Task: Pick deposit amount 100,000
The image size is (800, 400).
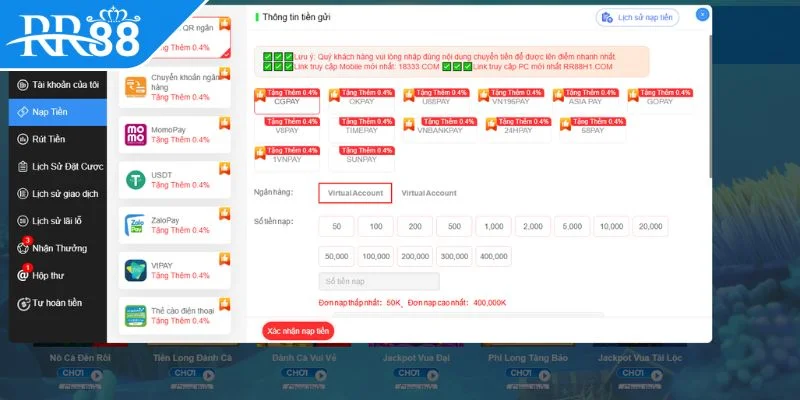Action: click(x=376, y=257)
